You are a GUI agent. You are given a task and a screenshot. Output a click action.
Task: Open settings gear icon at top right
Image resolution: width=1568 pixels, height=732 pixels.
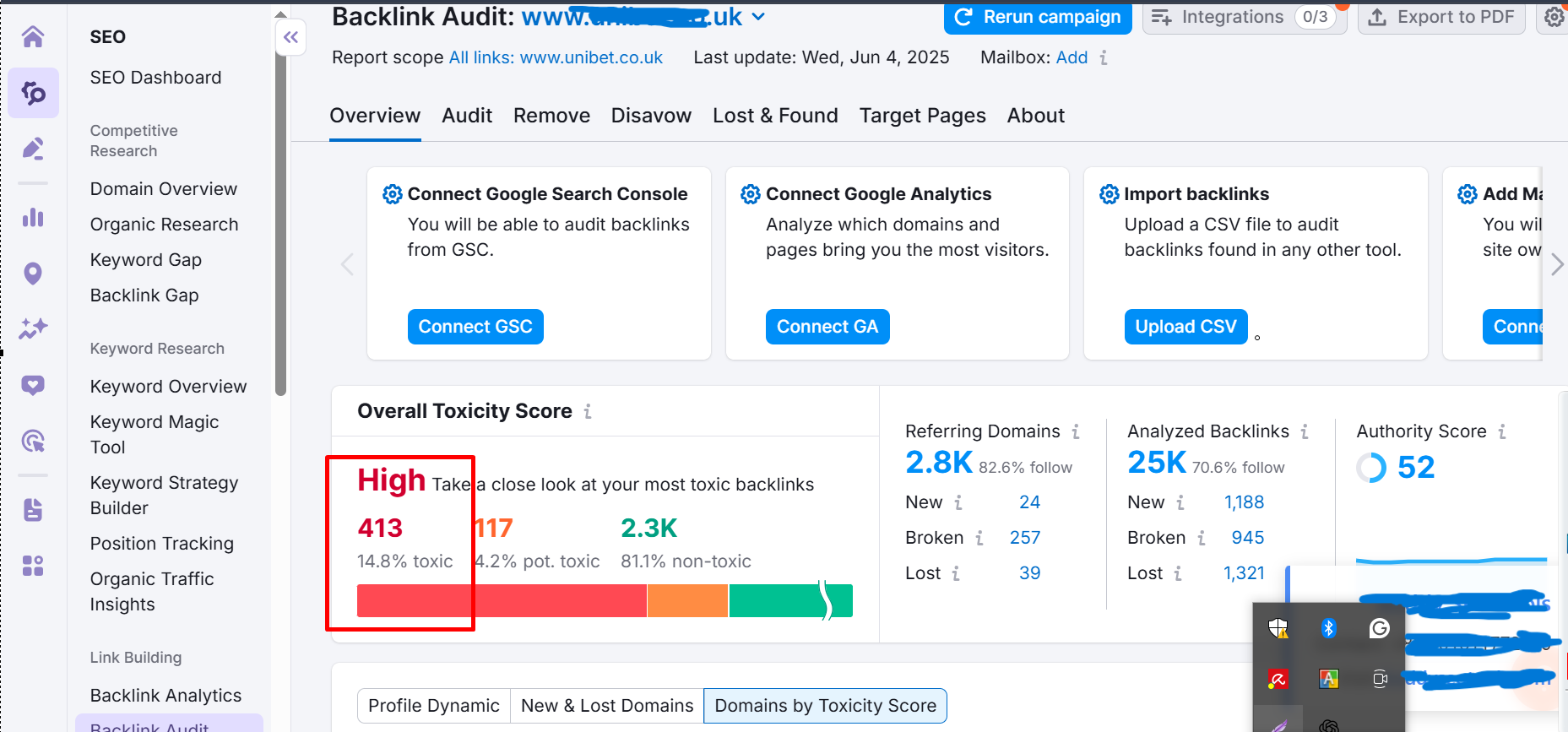tap(1554, 17)
